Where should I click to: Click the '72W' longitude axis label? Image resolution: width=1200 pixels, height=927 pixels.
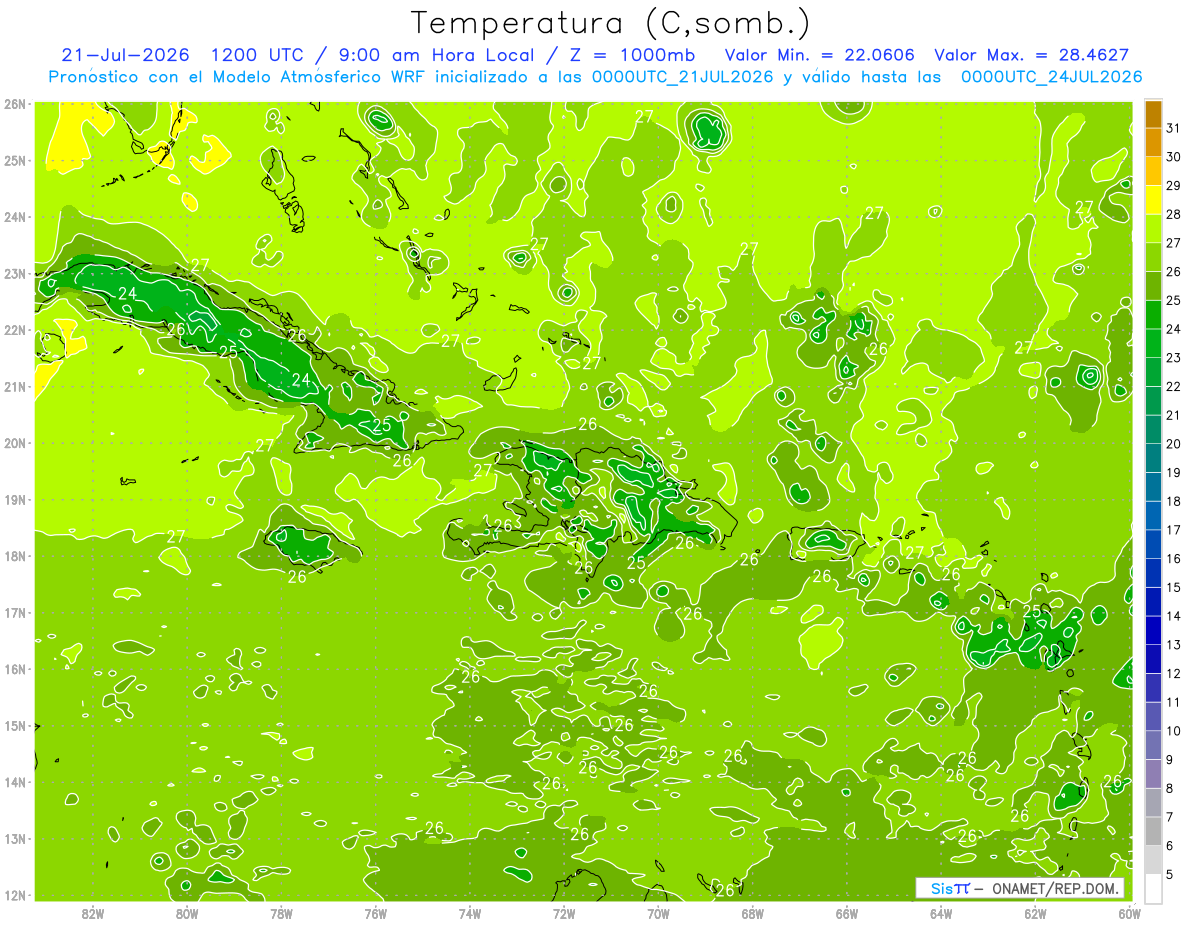[564, 913]
